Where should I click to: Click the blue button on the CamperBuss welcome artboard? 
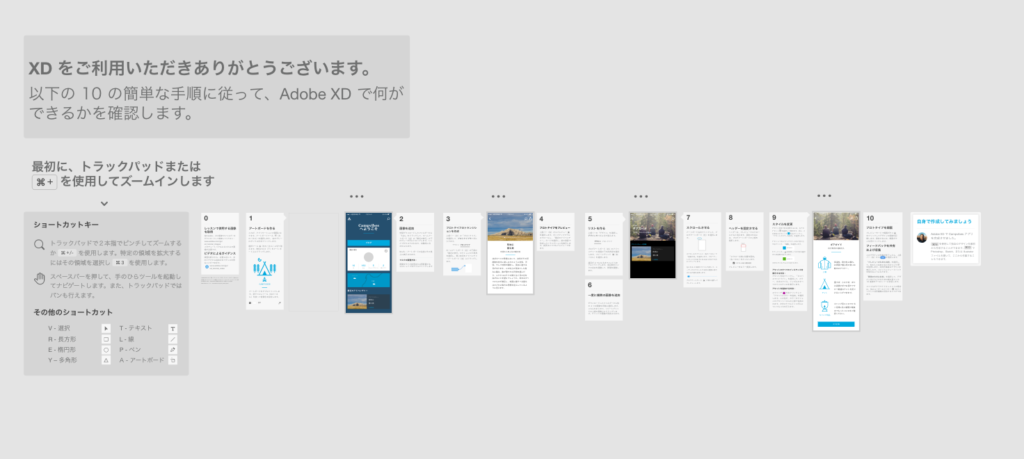(369, 242)
